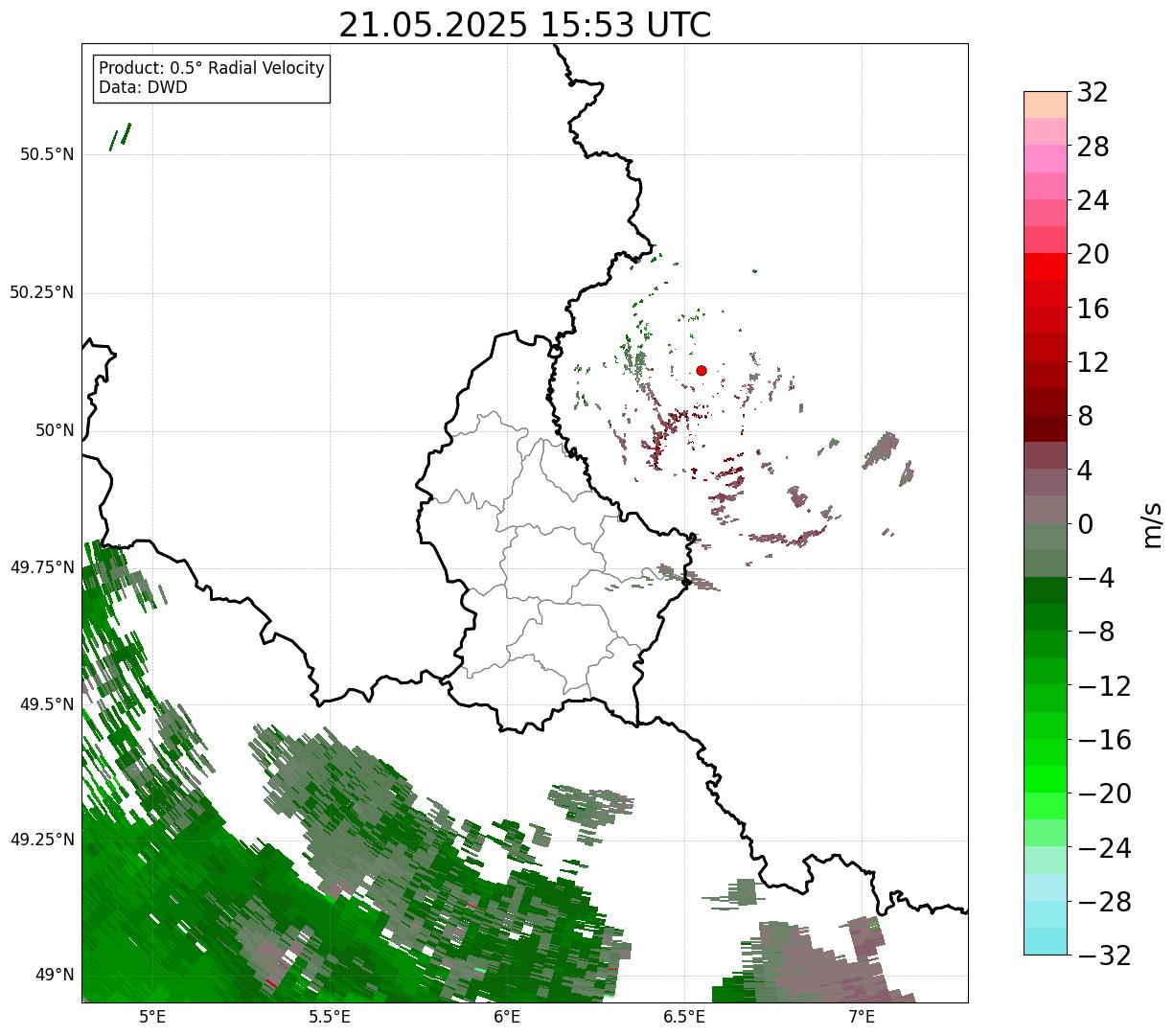Click the colorbar label 12

tap(1093, 362)
